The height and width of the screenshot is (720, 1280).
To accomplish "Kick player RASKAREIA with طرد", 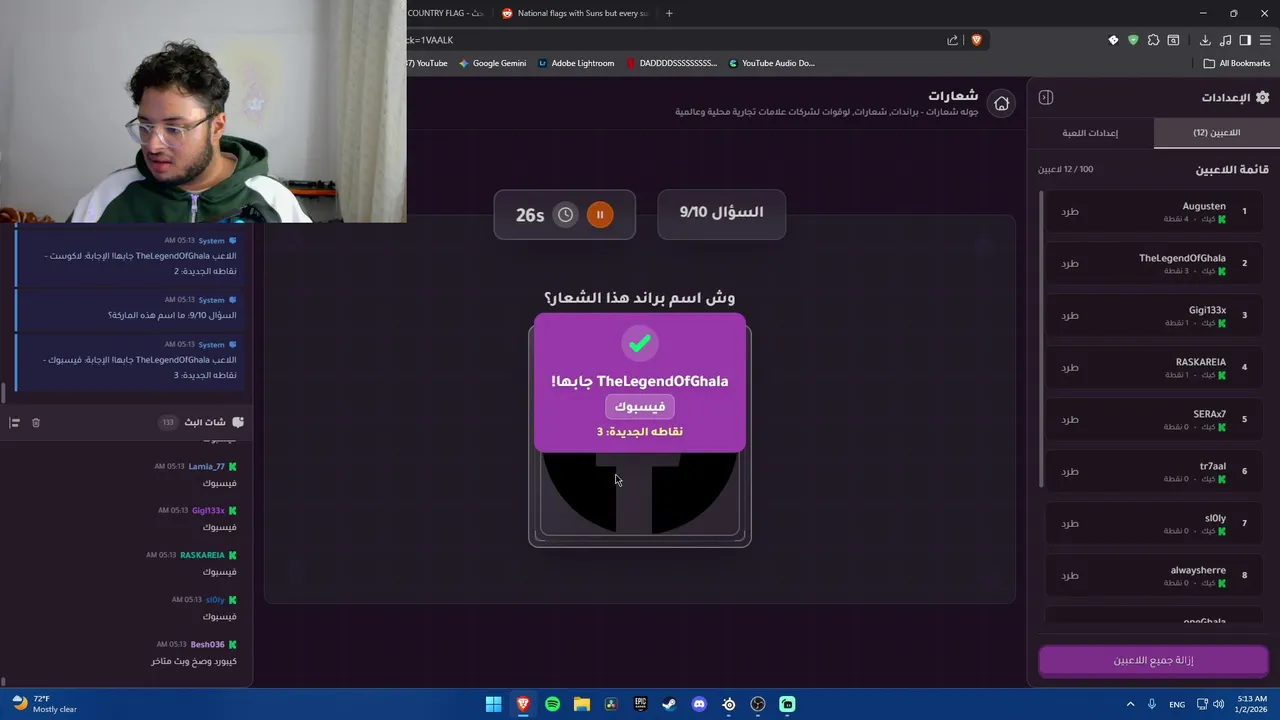I will 1070,367.
